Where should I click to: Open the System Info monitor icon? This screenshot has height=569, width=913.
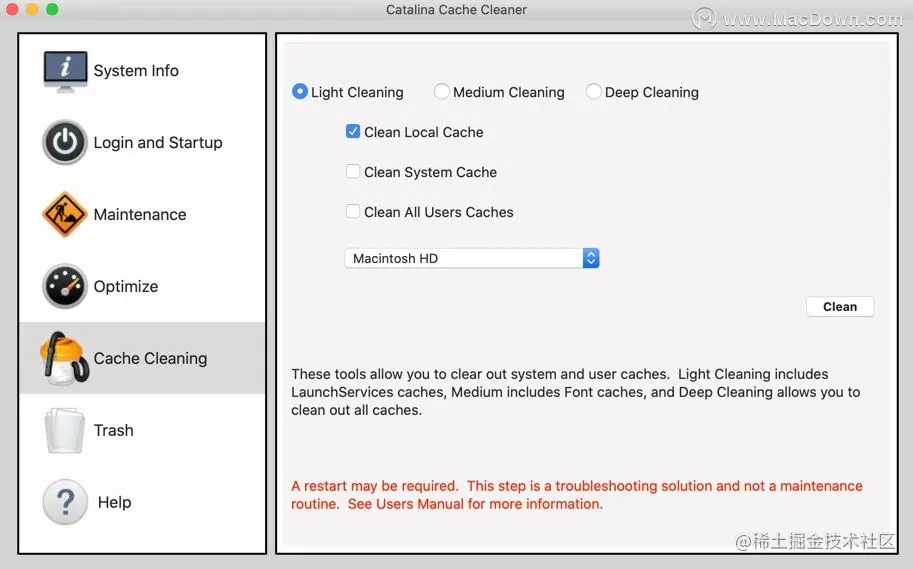pyautogui.click(x=65, y=71)
